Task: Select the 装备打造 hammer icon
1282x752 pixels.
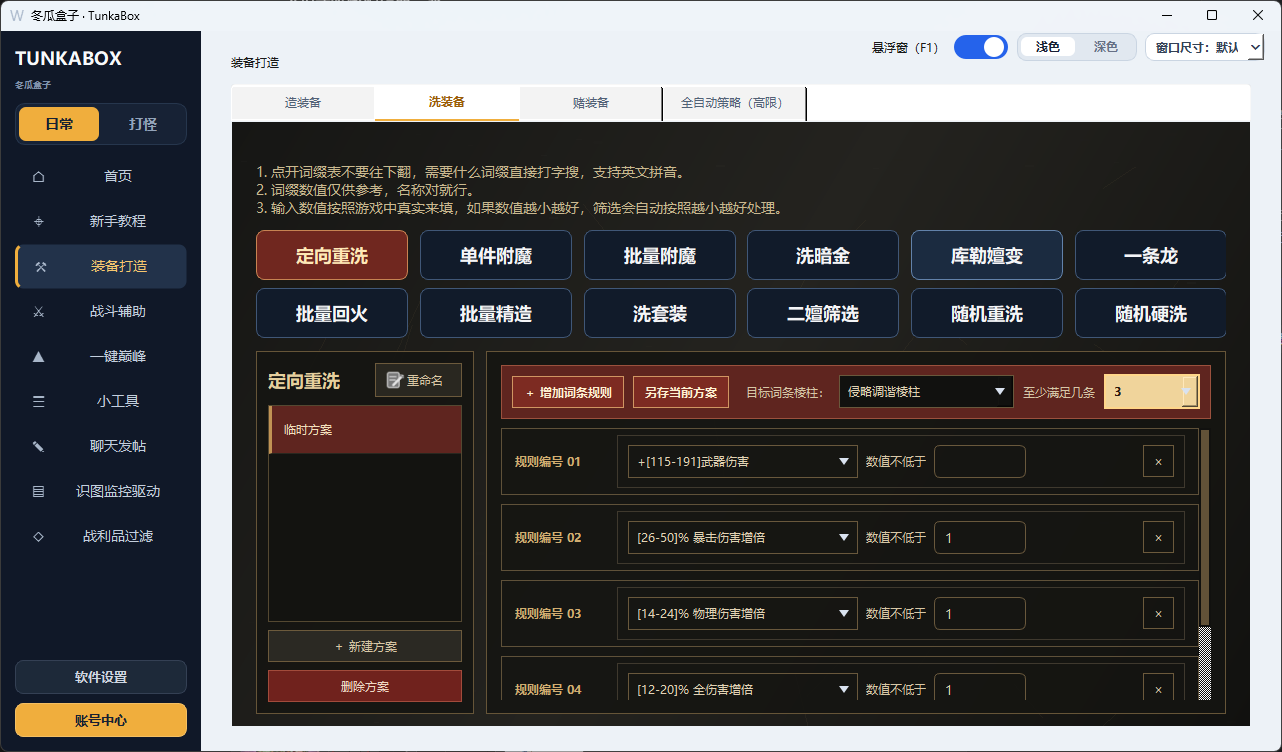Action: tap(41, 267)
